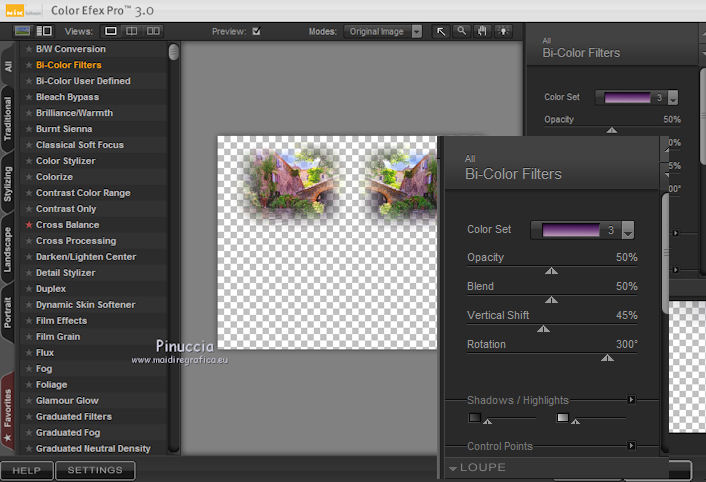
Task: Switch to the Landscape category tab
Action: pyautogui.click(x=8, y=249)
